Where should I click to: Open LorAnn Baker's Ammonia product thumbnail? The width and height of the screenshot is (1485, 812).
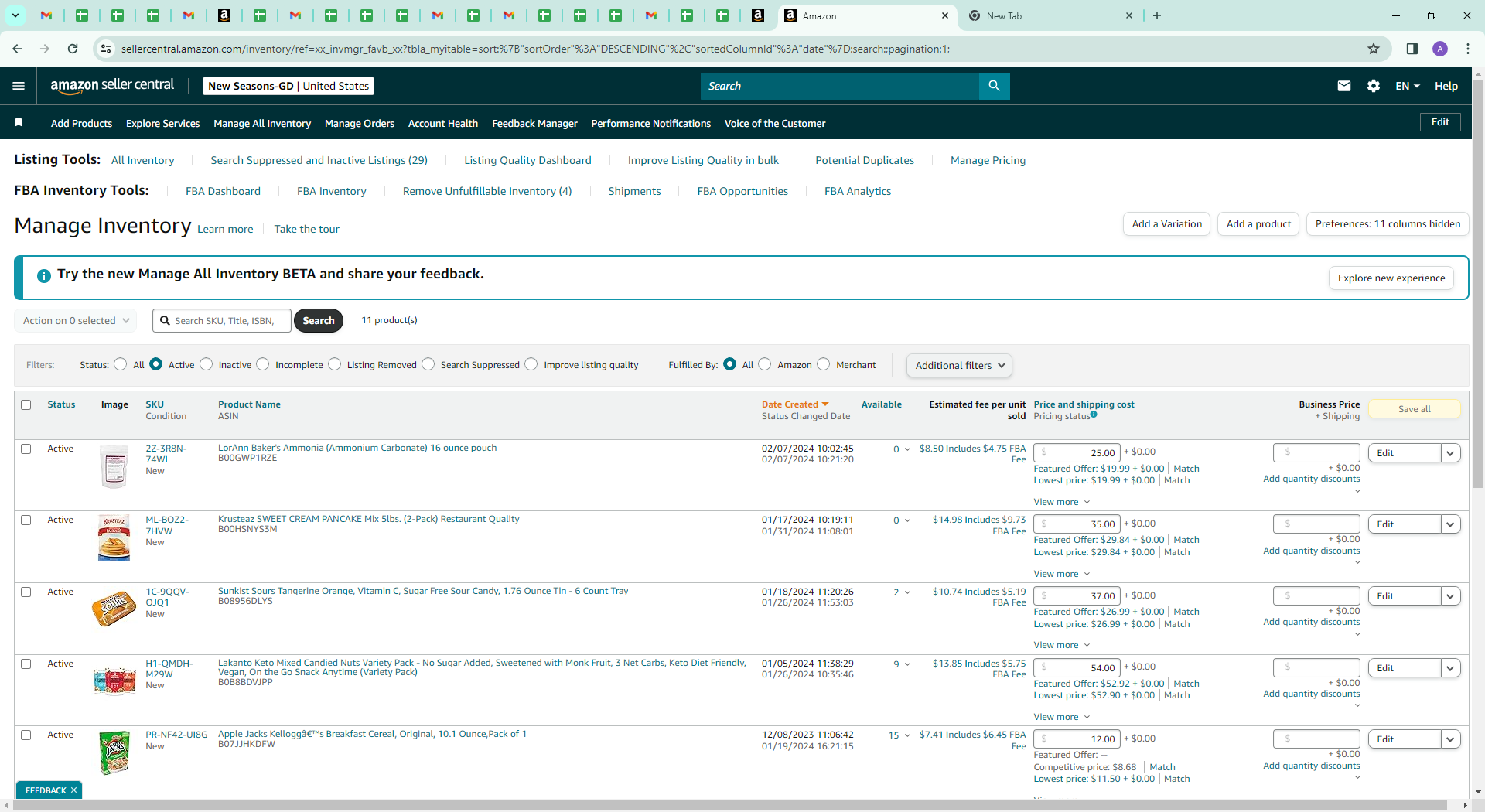114,466
